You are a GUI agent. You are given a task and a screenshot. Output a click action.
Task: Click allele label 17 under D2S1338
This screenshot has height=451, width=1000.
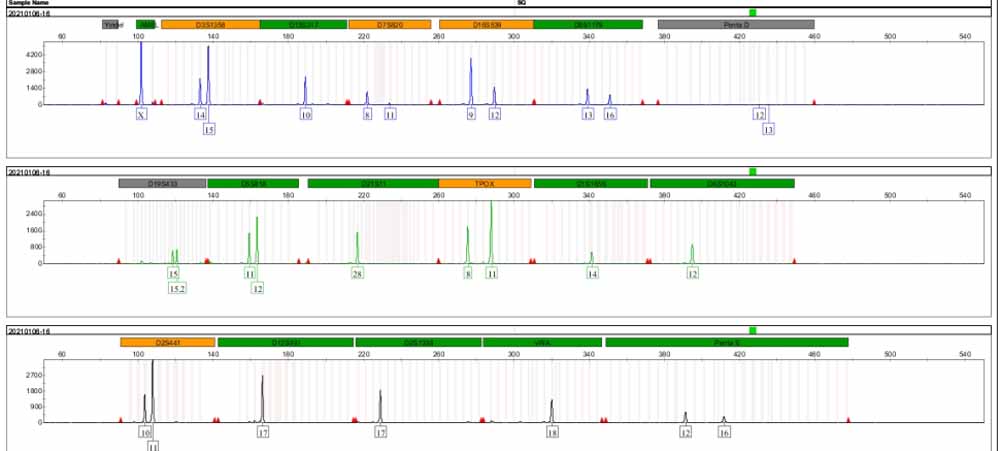tap(381, 433)
